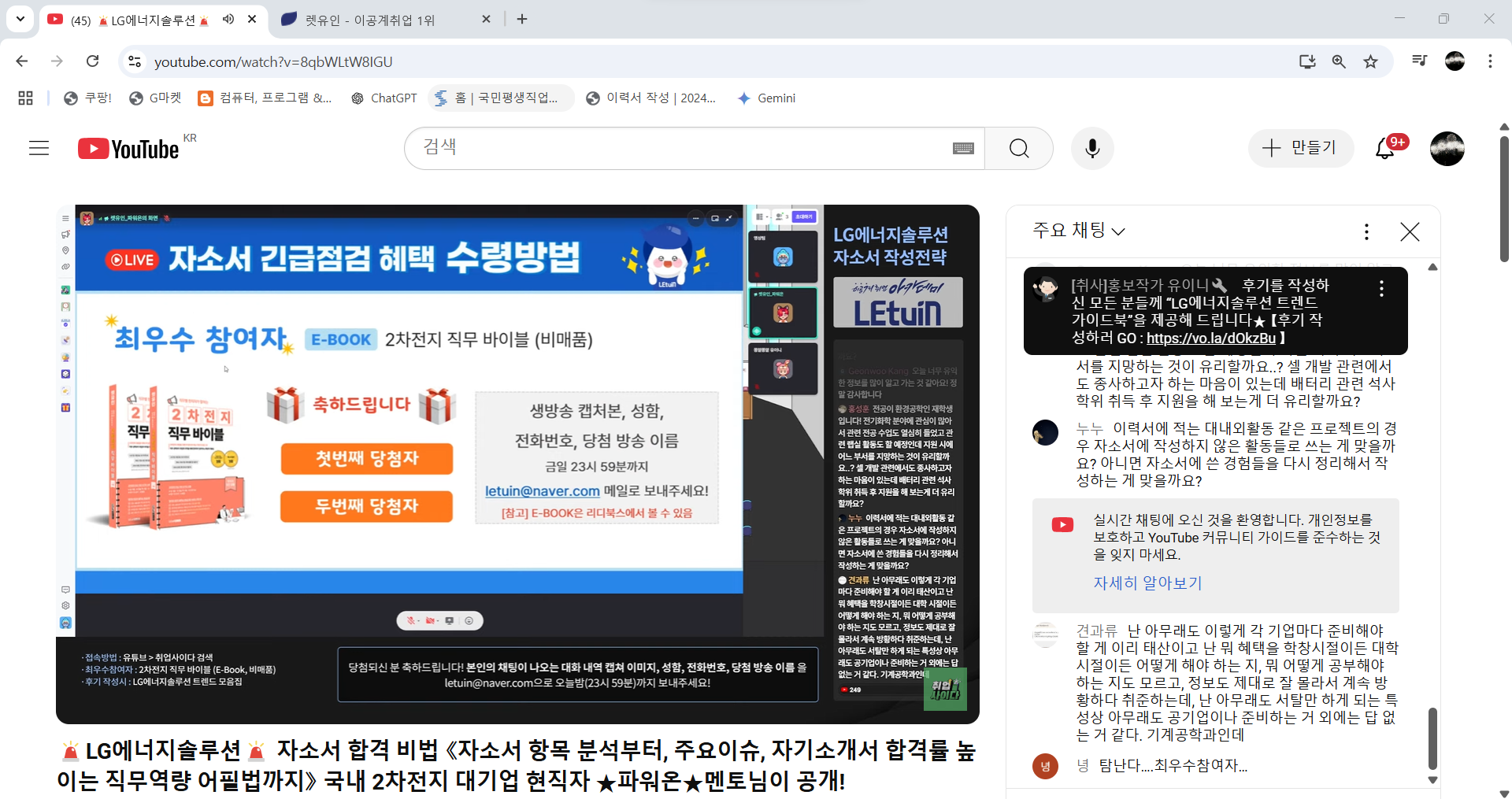Open the notifications bell
The width and height of the screenshot is (1512, 799).
[1385, 148]
